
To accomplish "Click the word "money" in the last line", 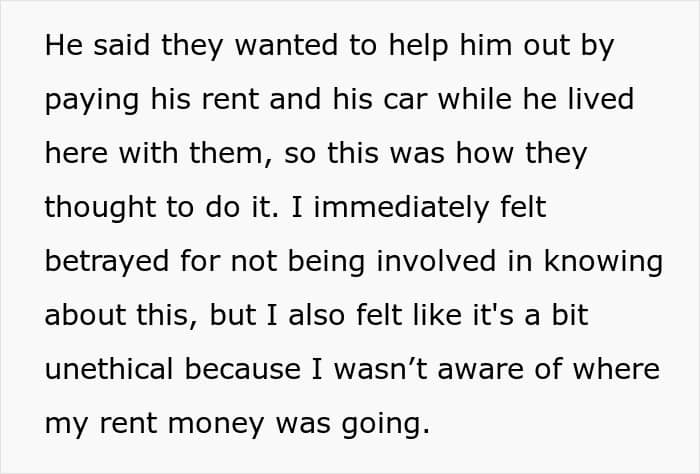I will click(x=216, y=425).
